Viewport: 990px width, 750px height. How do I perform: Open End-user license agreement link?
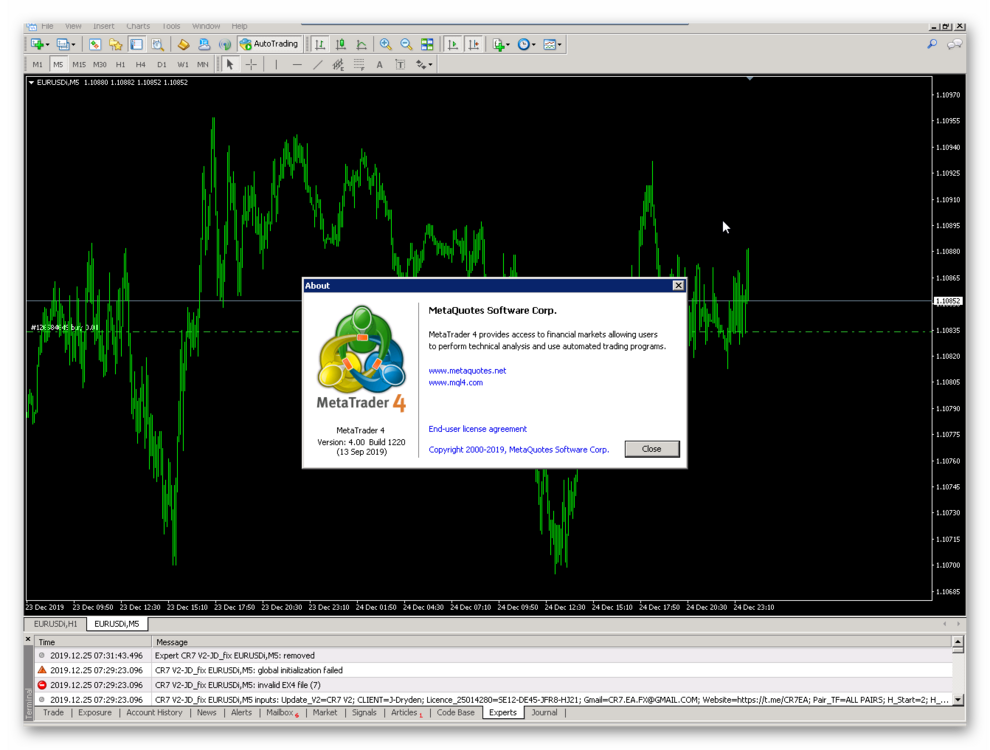(477, 429)
